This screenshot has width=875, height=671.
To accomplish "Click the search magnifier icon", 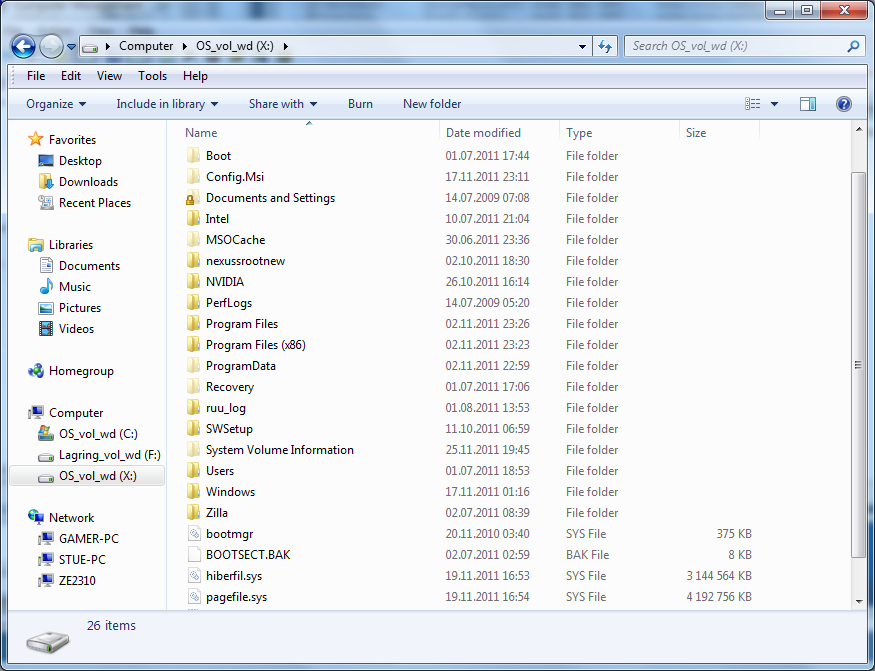I will 853,46.
